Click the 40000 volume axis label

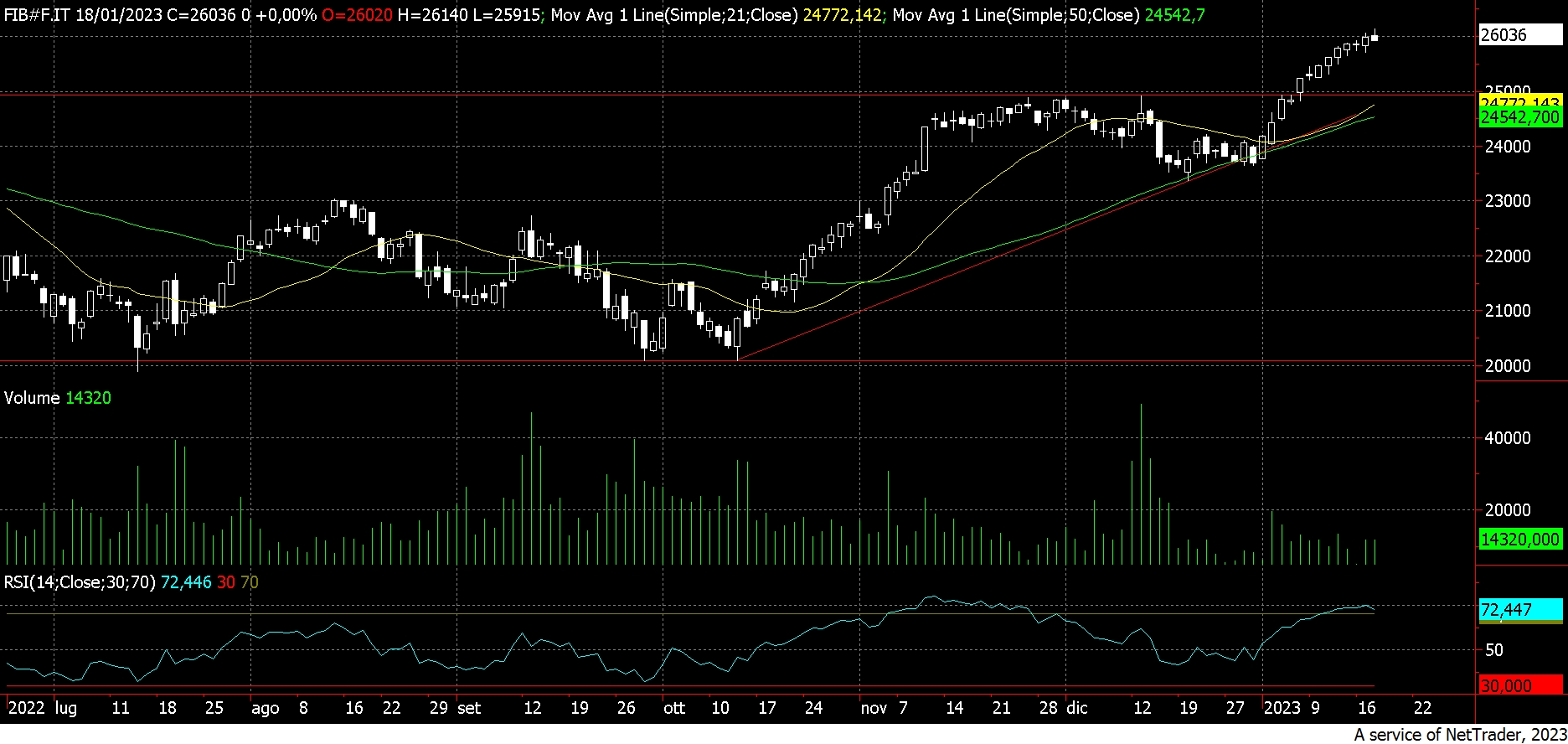1507,438
